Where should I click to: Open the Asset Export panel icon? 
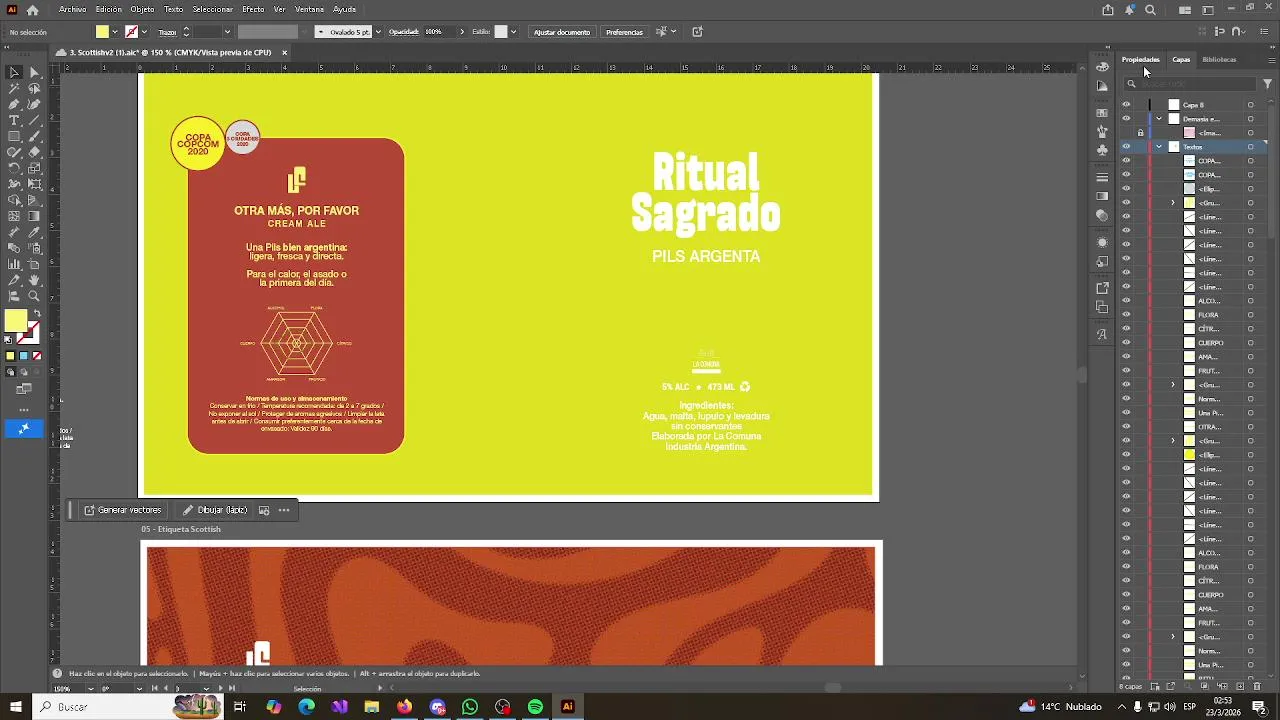coord(1102,288)
